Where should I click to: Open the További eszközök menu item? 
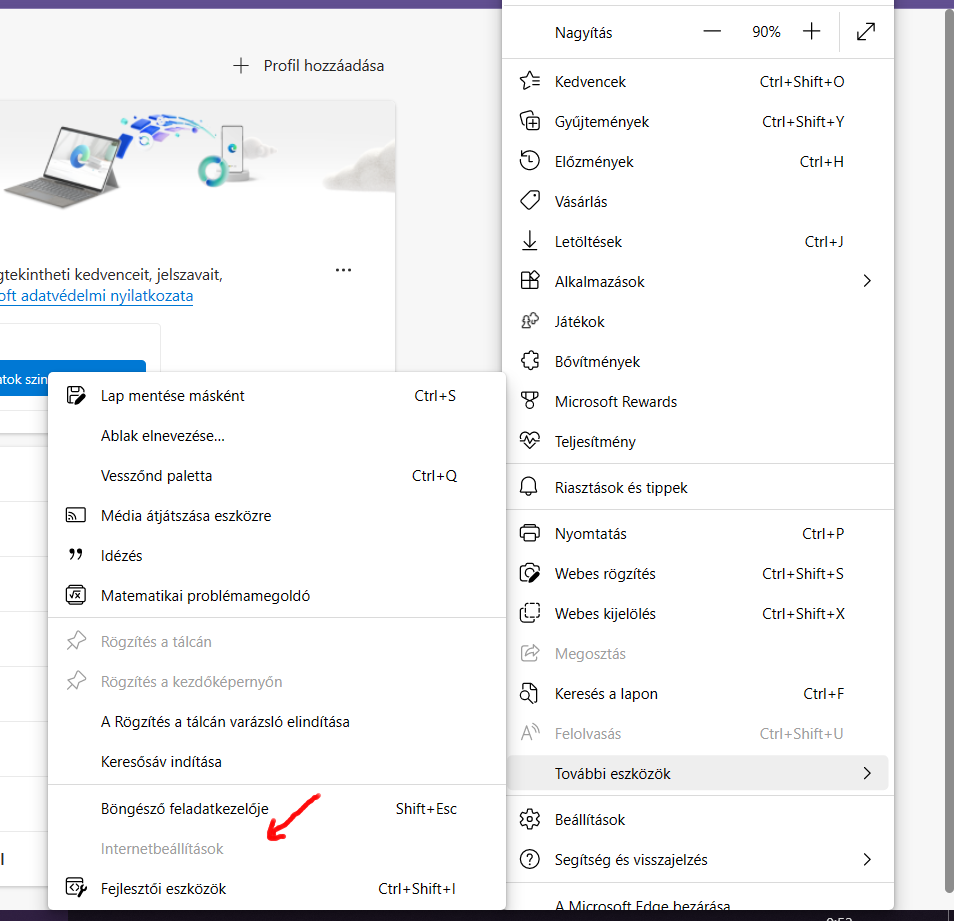(697, 773)
